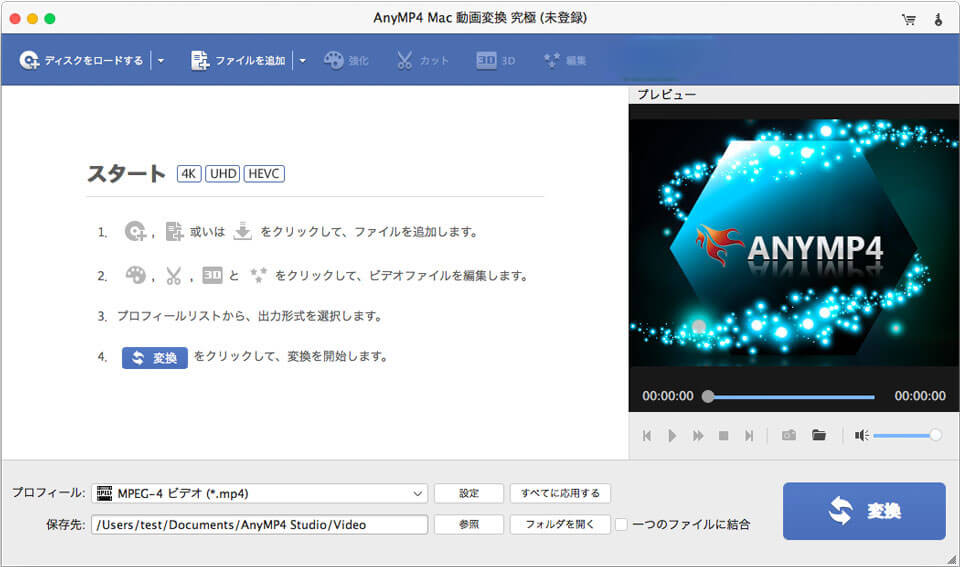Click the UHD badge beside スタート
960x567 pixels.
point(223,174)
